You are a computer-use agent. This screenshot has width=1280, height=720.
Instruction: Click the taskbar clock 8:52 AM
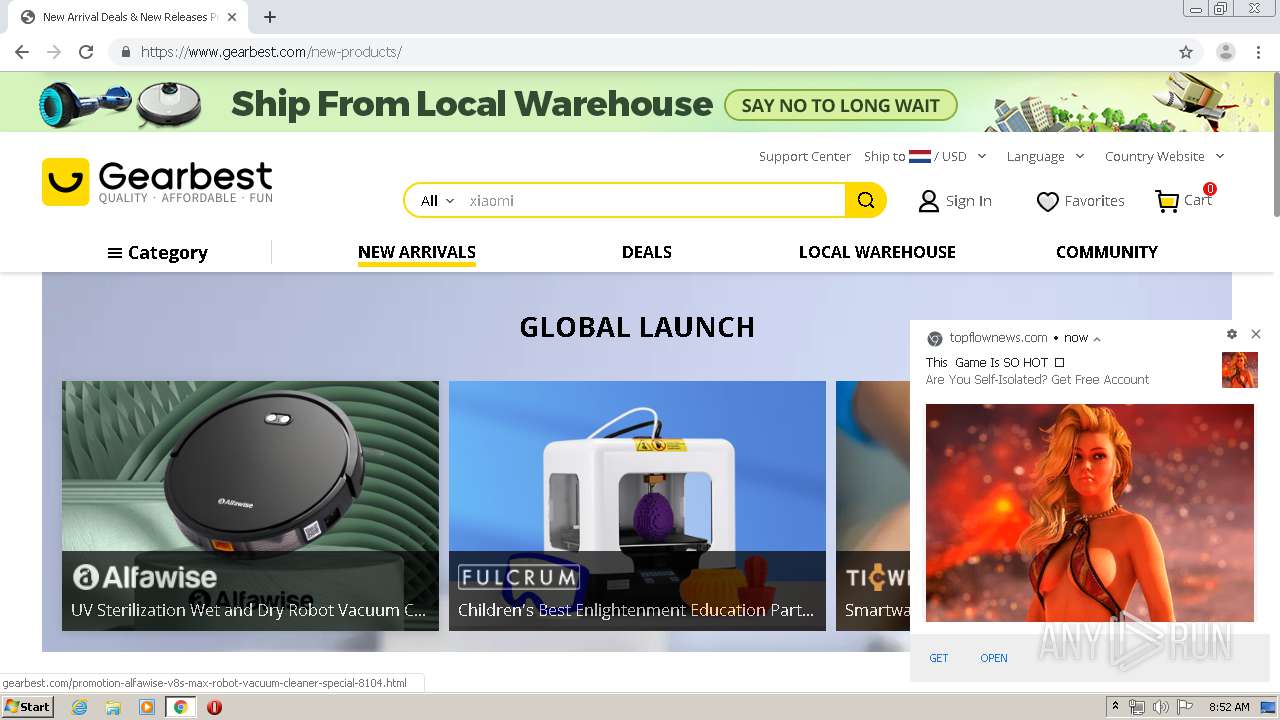(1229, 707)
